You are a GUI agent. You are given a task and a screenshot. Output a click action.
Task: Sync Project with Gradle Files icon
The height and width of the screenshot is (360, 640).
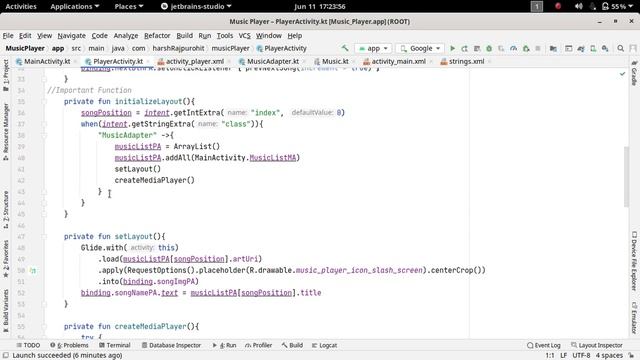pos(581,48)
